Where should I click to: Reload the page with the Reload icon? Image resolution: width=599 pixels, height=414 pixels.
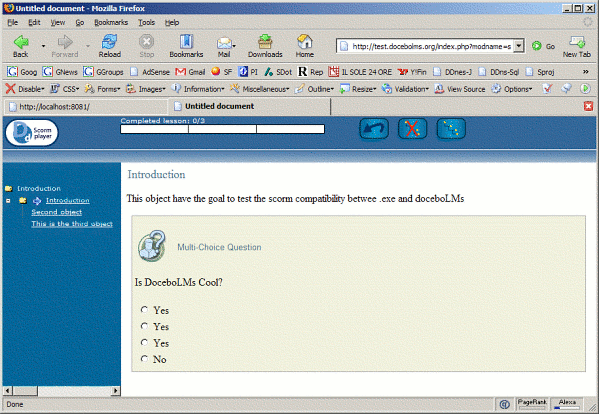pyautogui.click(x=110, y=46)
